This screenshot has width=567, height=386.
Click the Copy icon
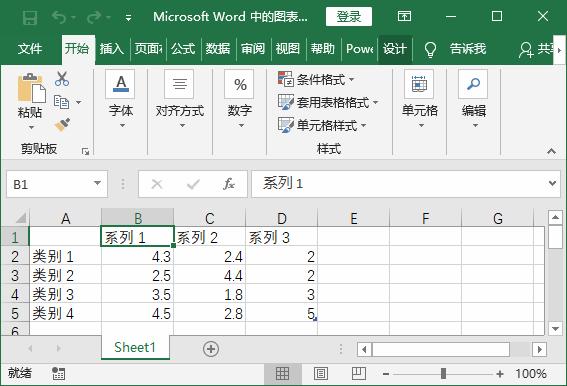point(61,102)
